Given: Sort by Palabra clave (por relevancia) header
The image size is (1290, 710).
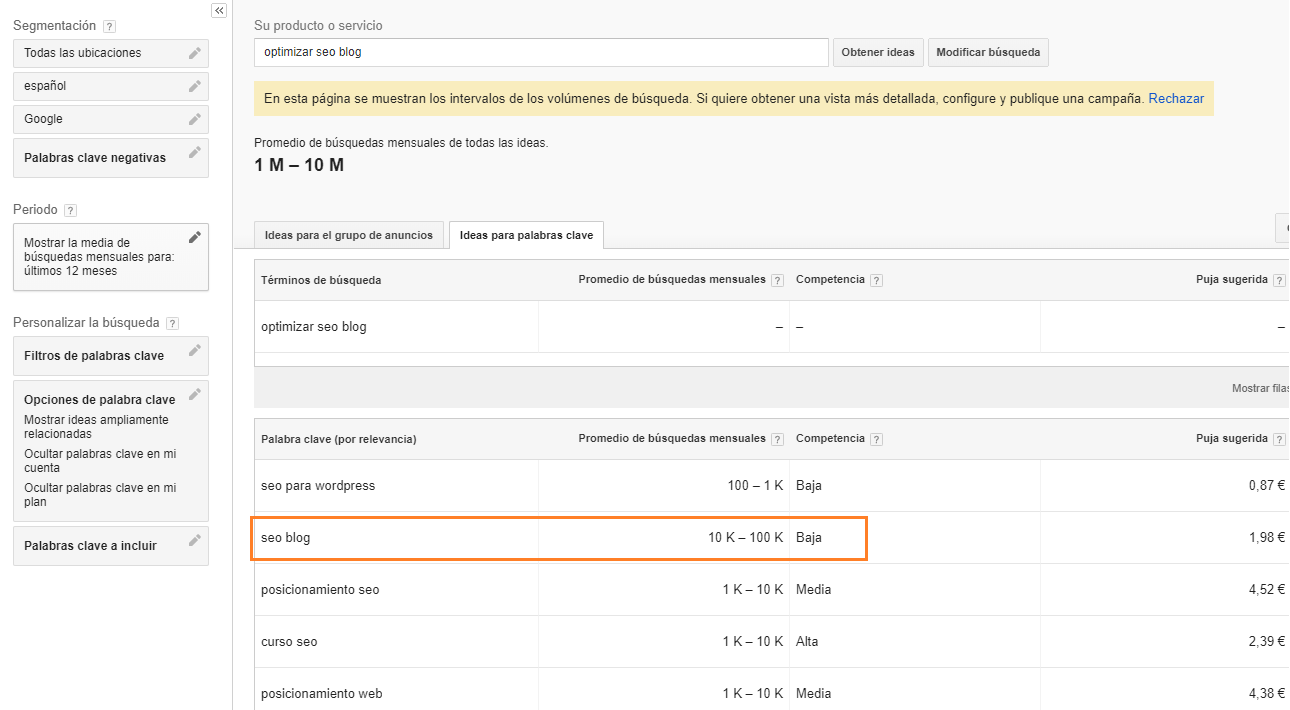Looking at the screenshot, I should tap(339, 439).
